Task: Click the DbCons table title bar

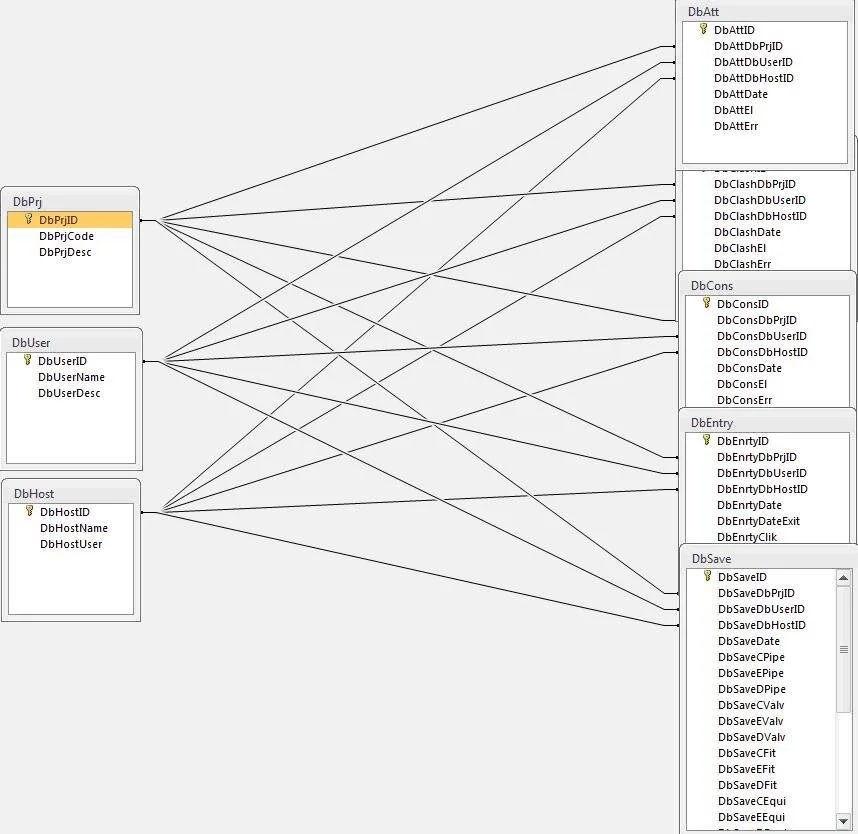Action: [x=767, y=285]
